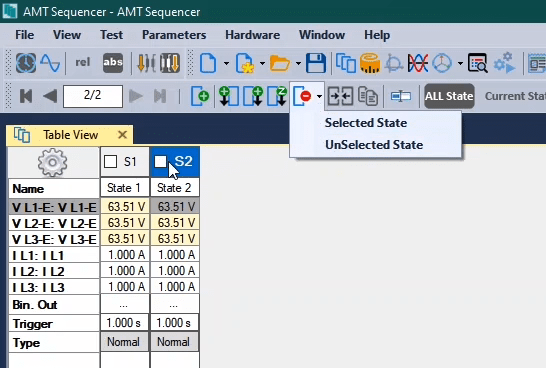
Task: Open the Hardware menu
Action: pos(252,35)
